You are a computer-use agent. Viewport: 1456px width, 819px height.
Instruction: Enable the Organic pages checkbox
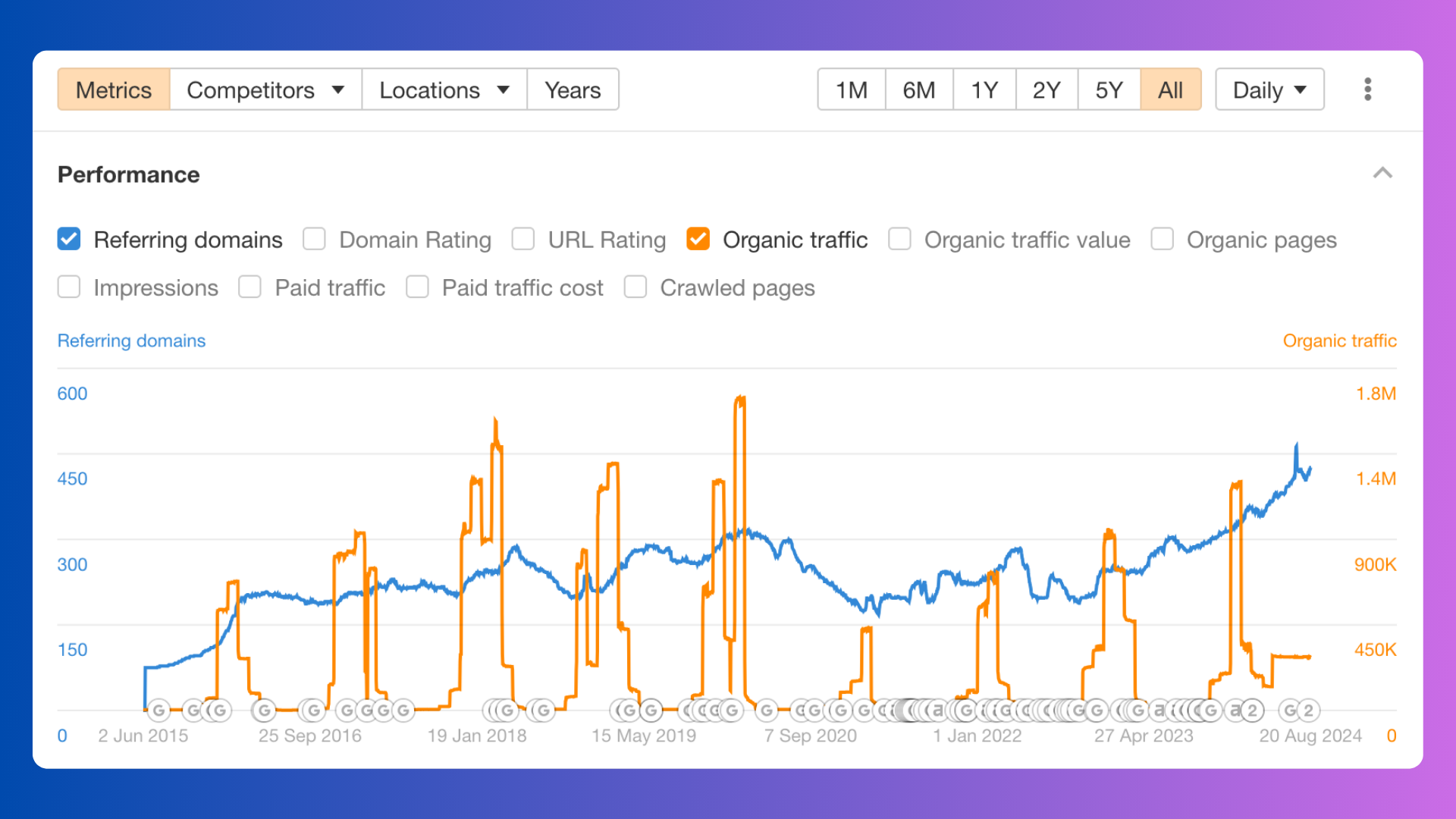[1162, 239]
